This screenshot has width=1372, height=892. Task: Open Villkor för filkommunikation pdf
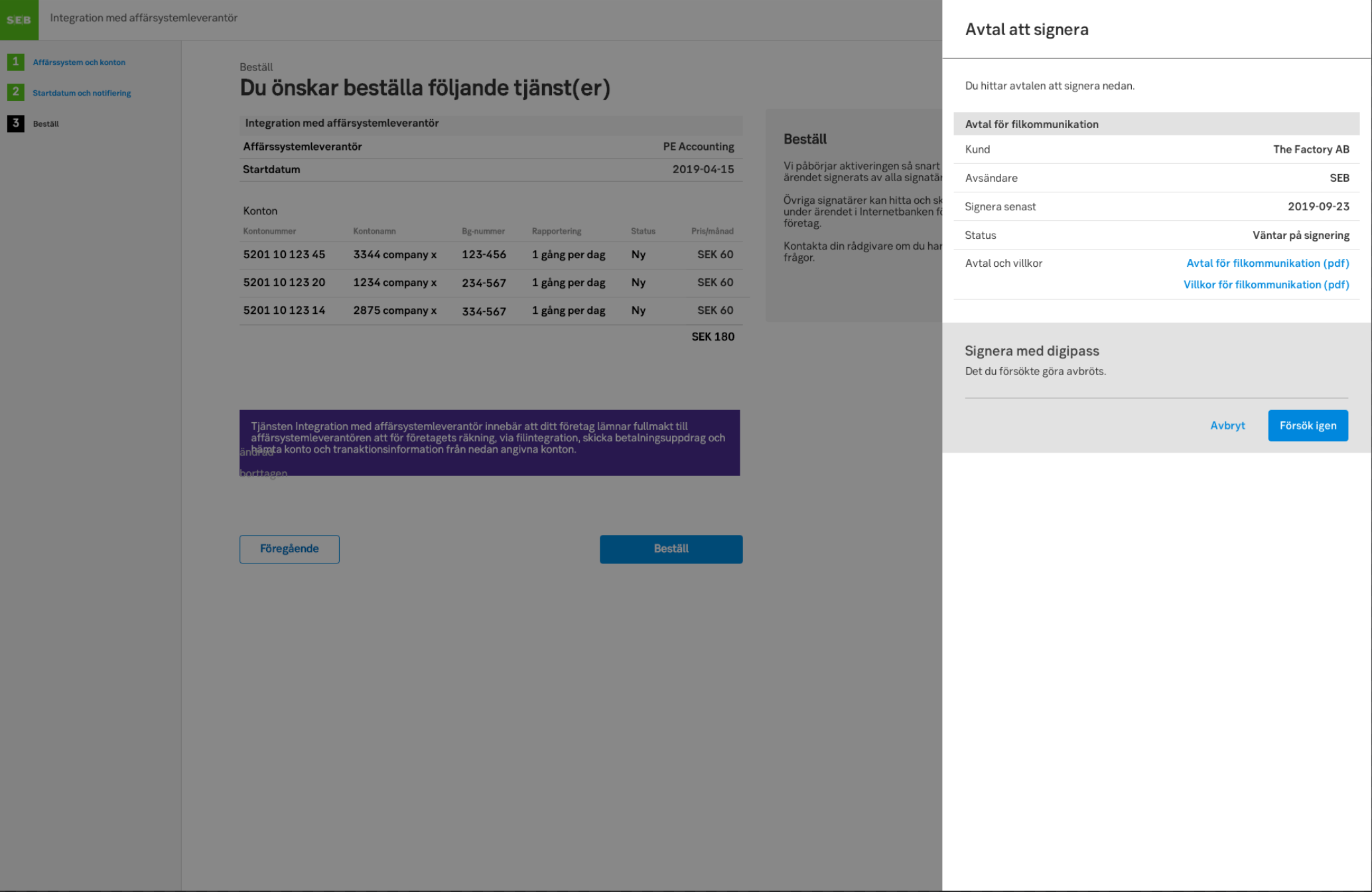1266,285
